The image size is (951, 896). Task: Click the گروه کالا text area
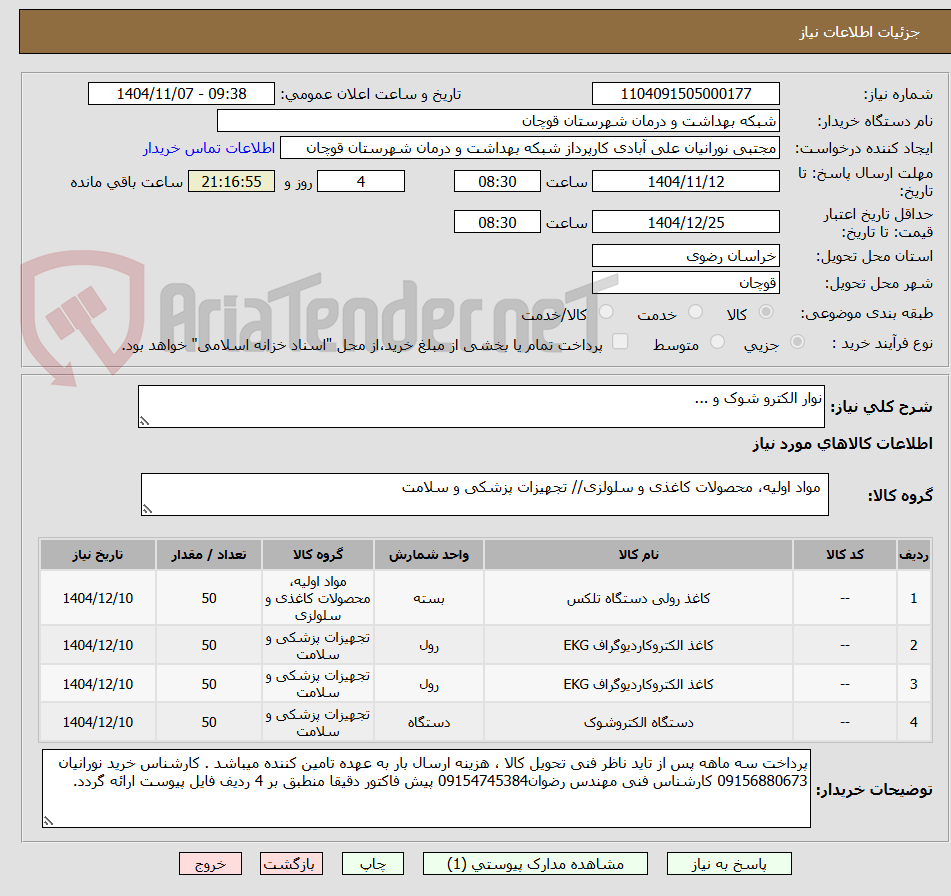point(485,494)
